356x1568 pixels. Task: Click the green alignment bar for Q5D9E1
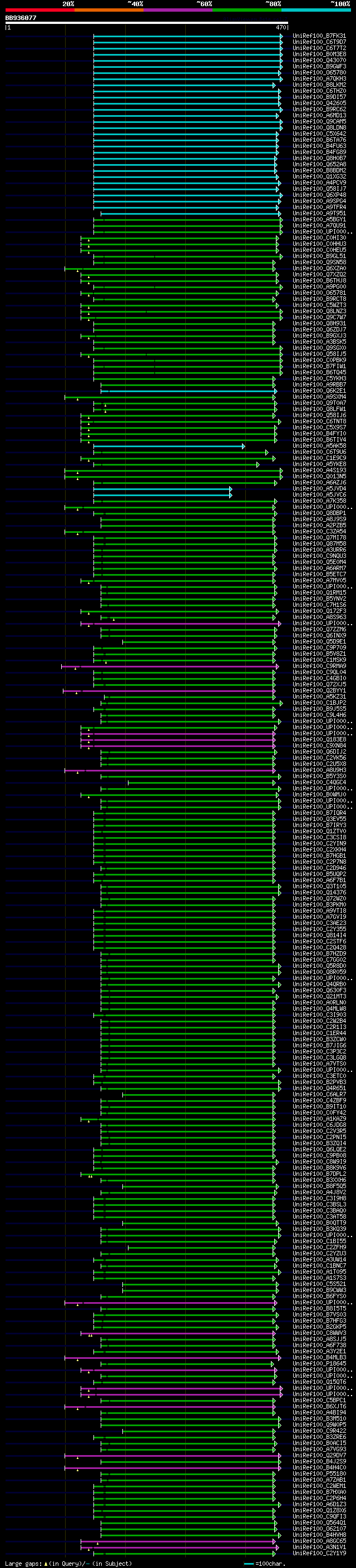(x=199, y=641)
